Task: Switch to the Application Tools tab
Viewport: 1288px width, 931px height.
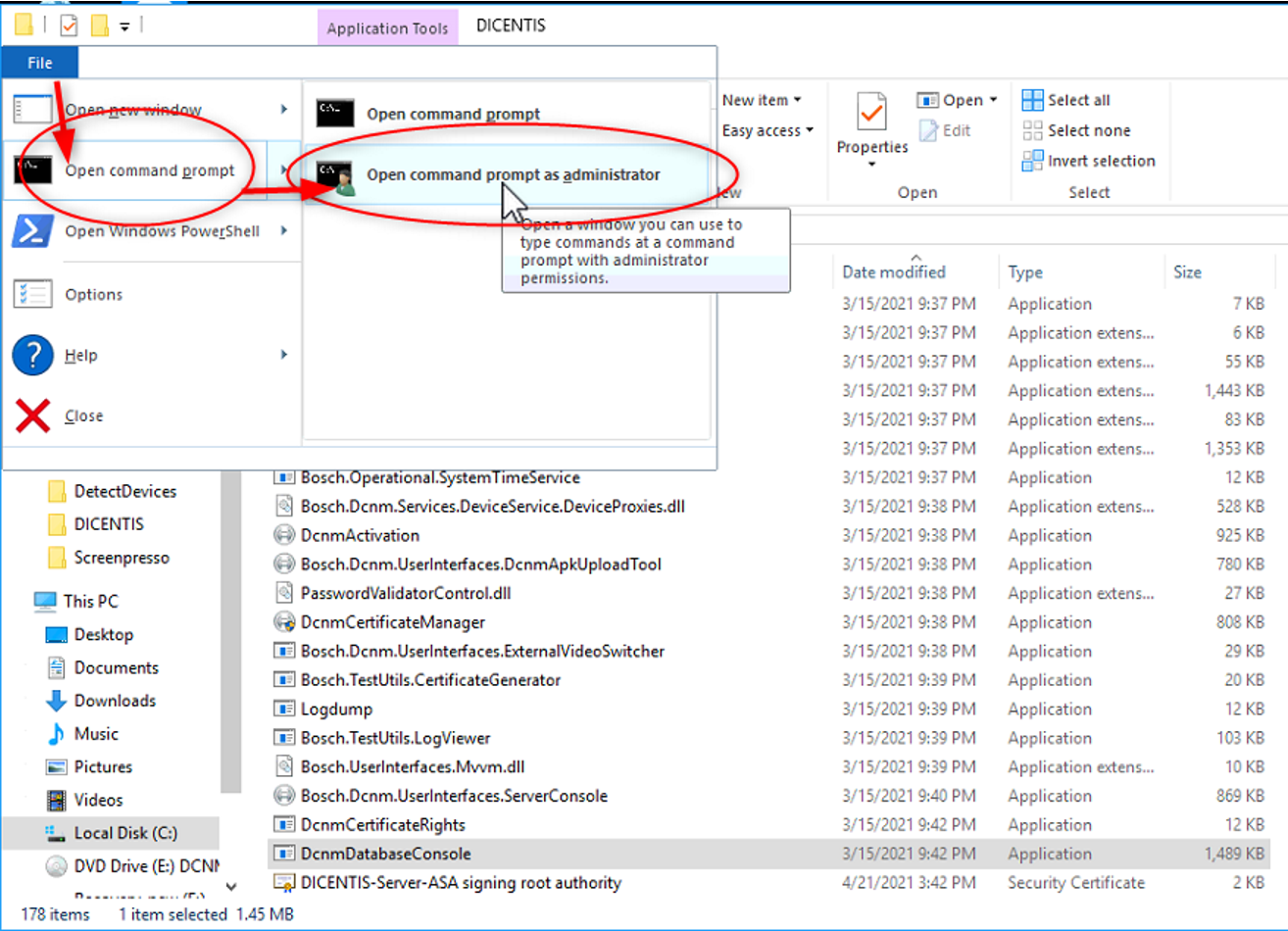Action: 387,27
